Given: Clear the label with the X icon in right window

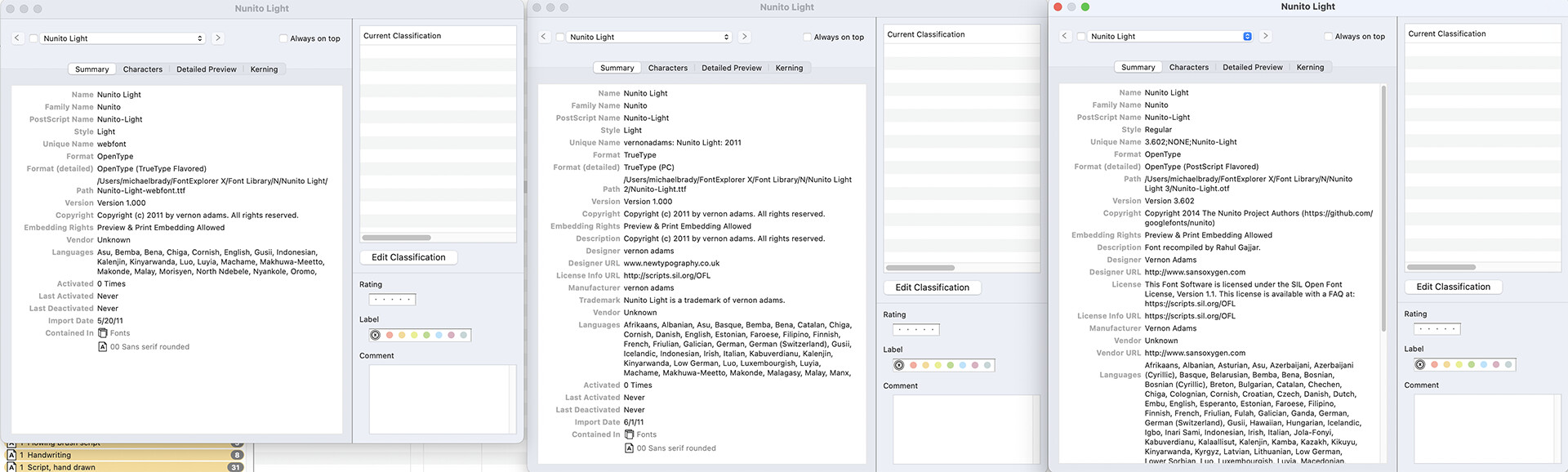Looking at the screenshot, I should pyautogui.click(x=1420, y=365).
